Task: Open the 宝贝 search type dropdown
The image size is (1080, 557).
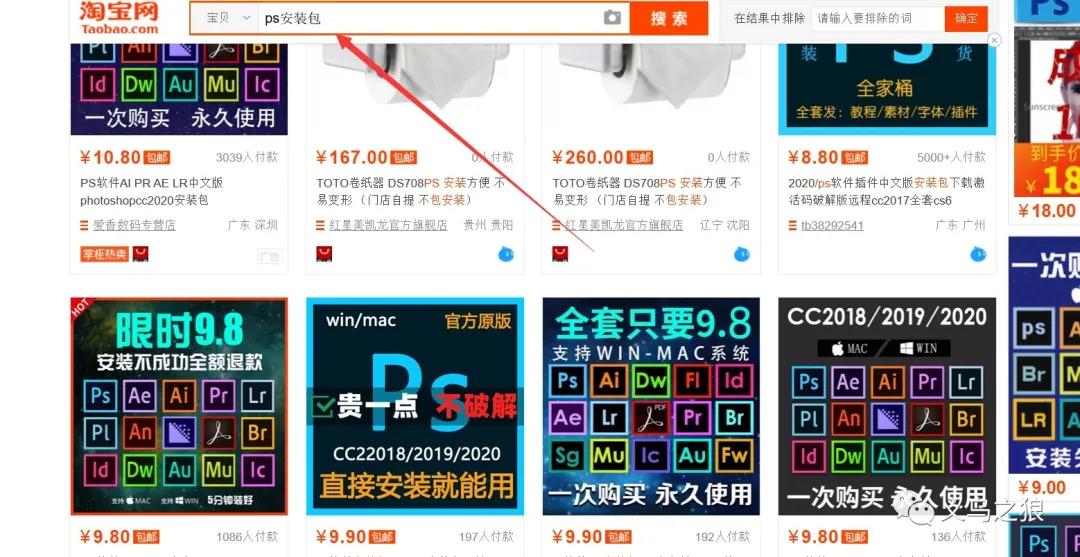Action: click(226, 18)
